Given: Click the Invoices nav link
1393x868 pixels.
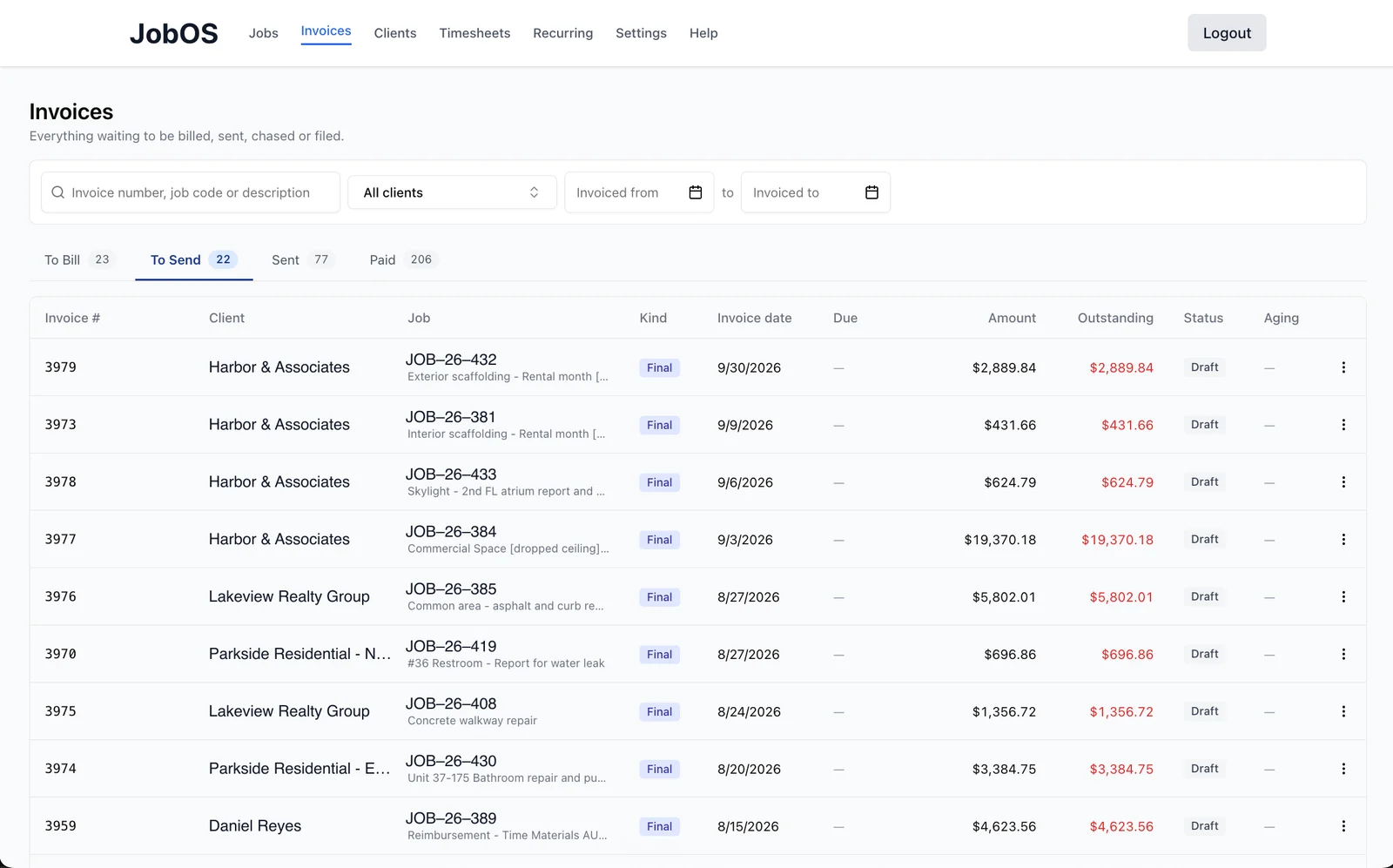Looking at the screenshot, I should (x=326, y=31).
